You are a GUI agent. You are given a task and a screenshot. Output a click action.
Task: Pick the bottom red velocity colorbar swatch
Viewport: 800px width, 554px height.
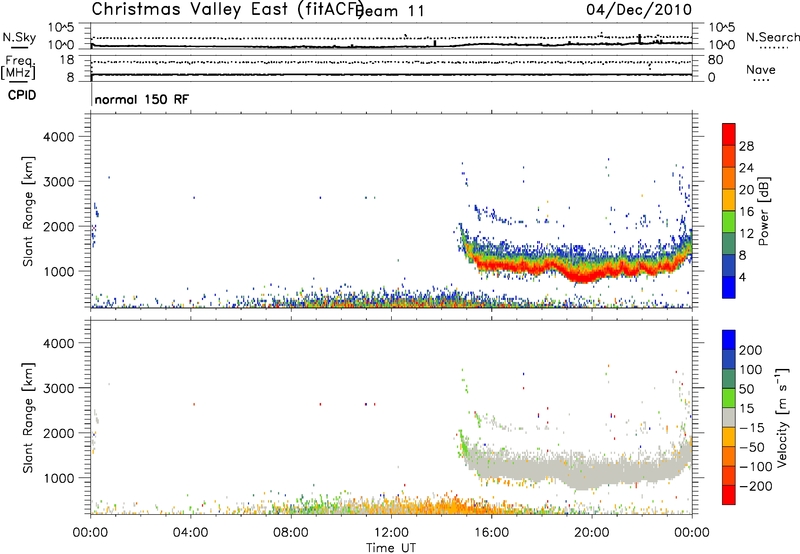click(x=729, y=495)
